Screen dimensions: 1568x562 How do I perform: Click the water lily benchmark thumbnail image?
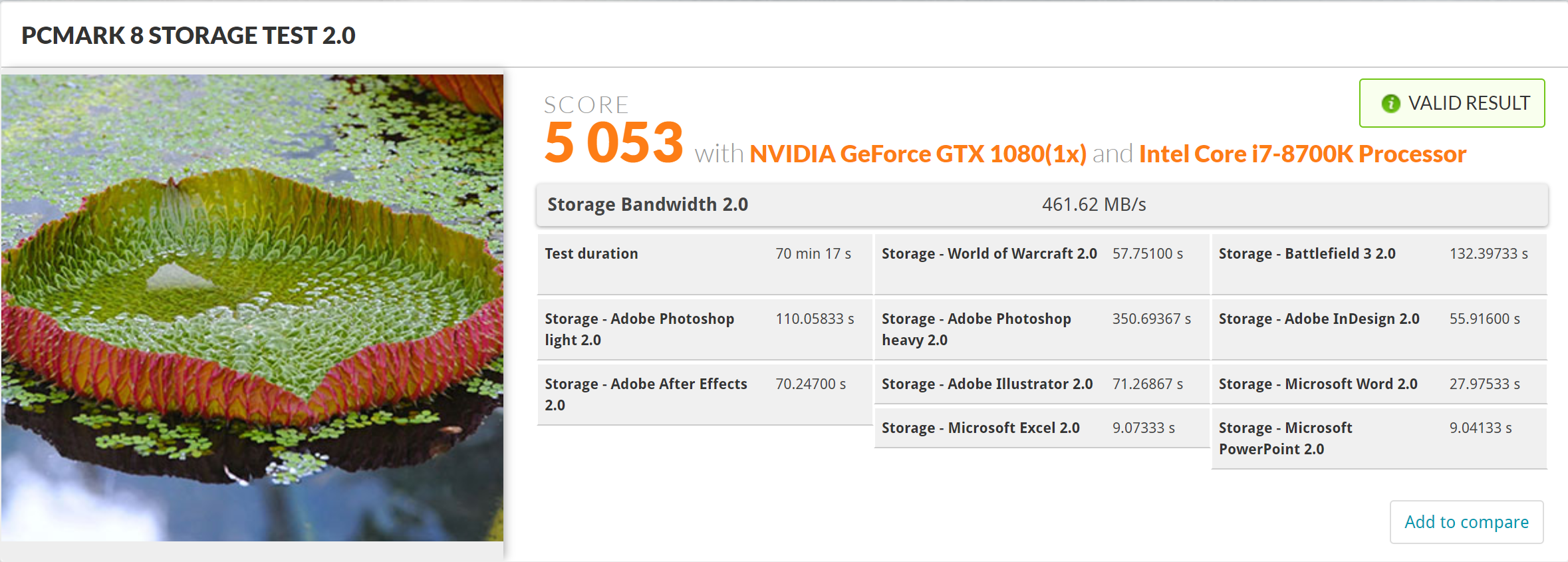[252, 307]
